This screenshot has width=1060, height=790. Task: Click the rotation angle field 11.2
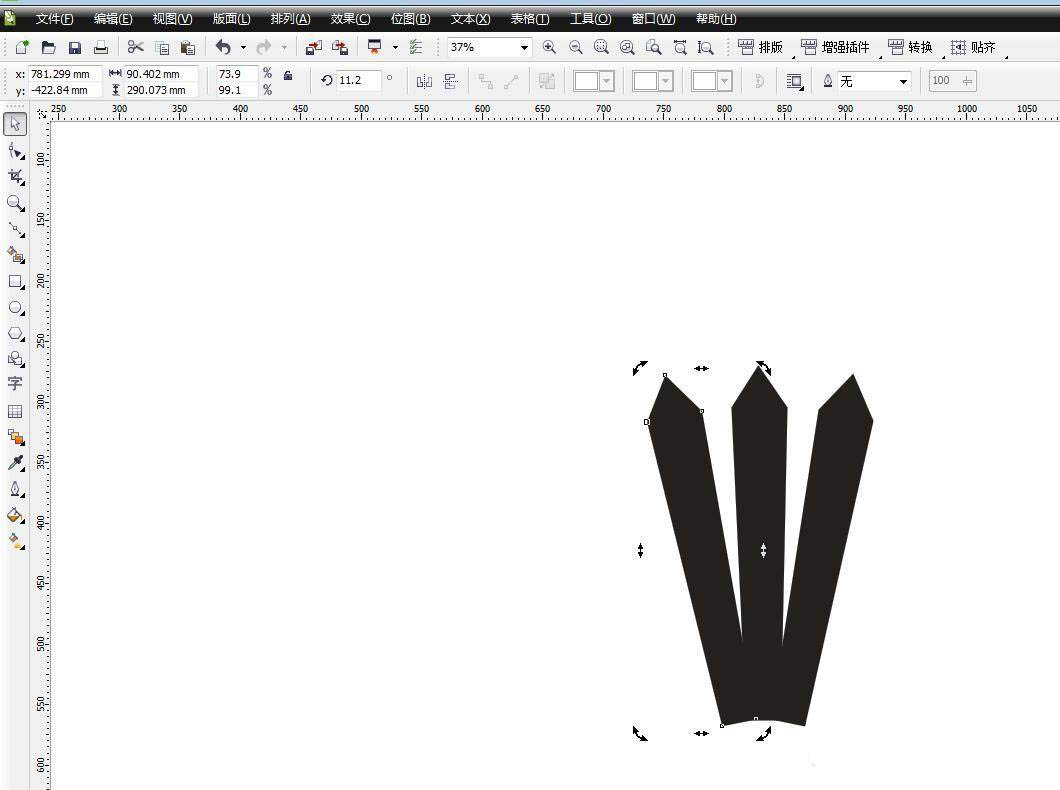pyautogui.click(x=358, y=80)
